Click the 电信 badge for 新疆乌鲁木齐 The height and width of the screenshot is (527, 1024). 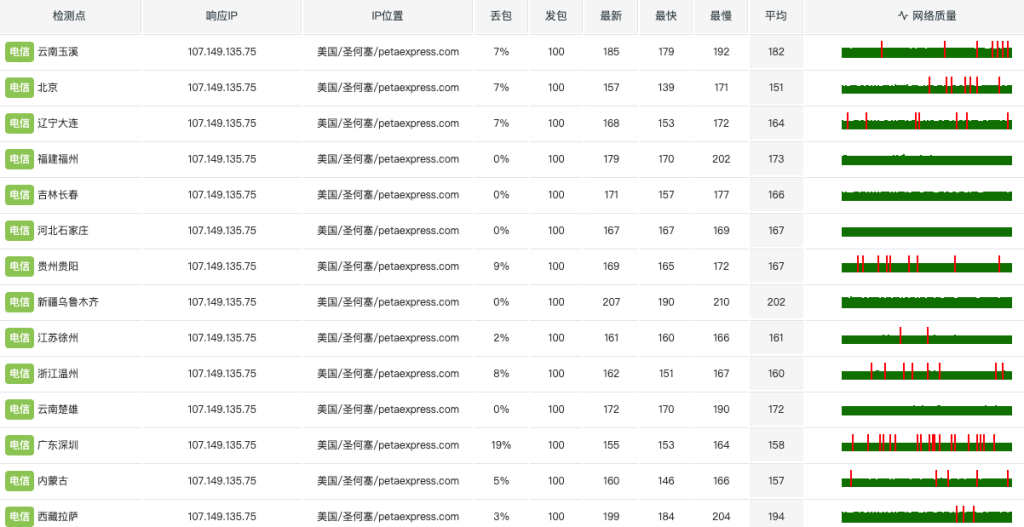click(19, 302)
